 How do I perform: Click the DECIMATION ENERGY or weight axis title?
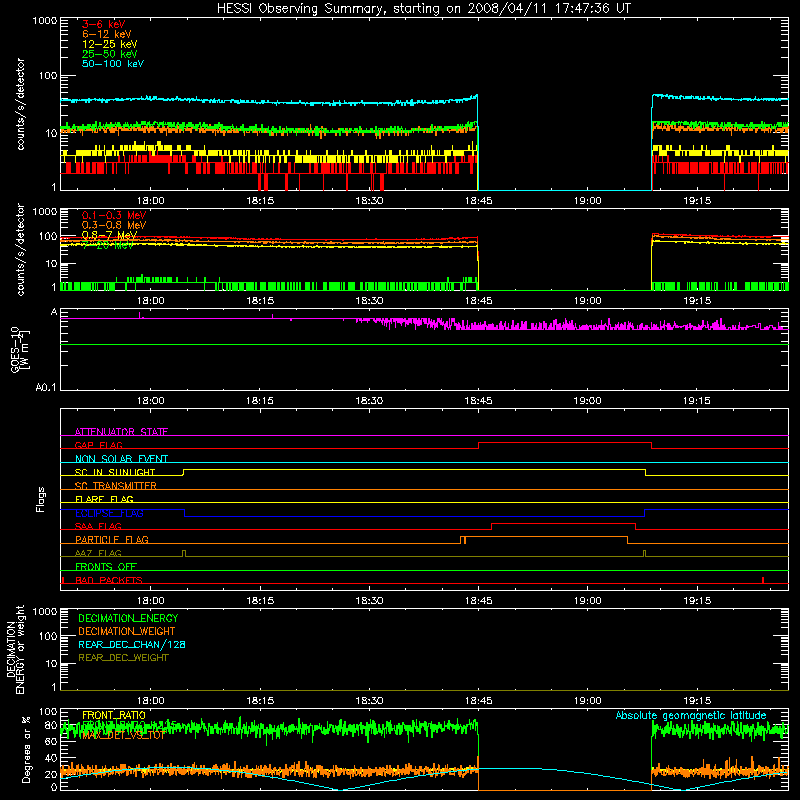click(x=15, y=649)
